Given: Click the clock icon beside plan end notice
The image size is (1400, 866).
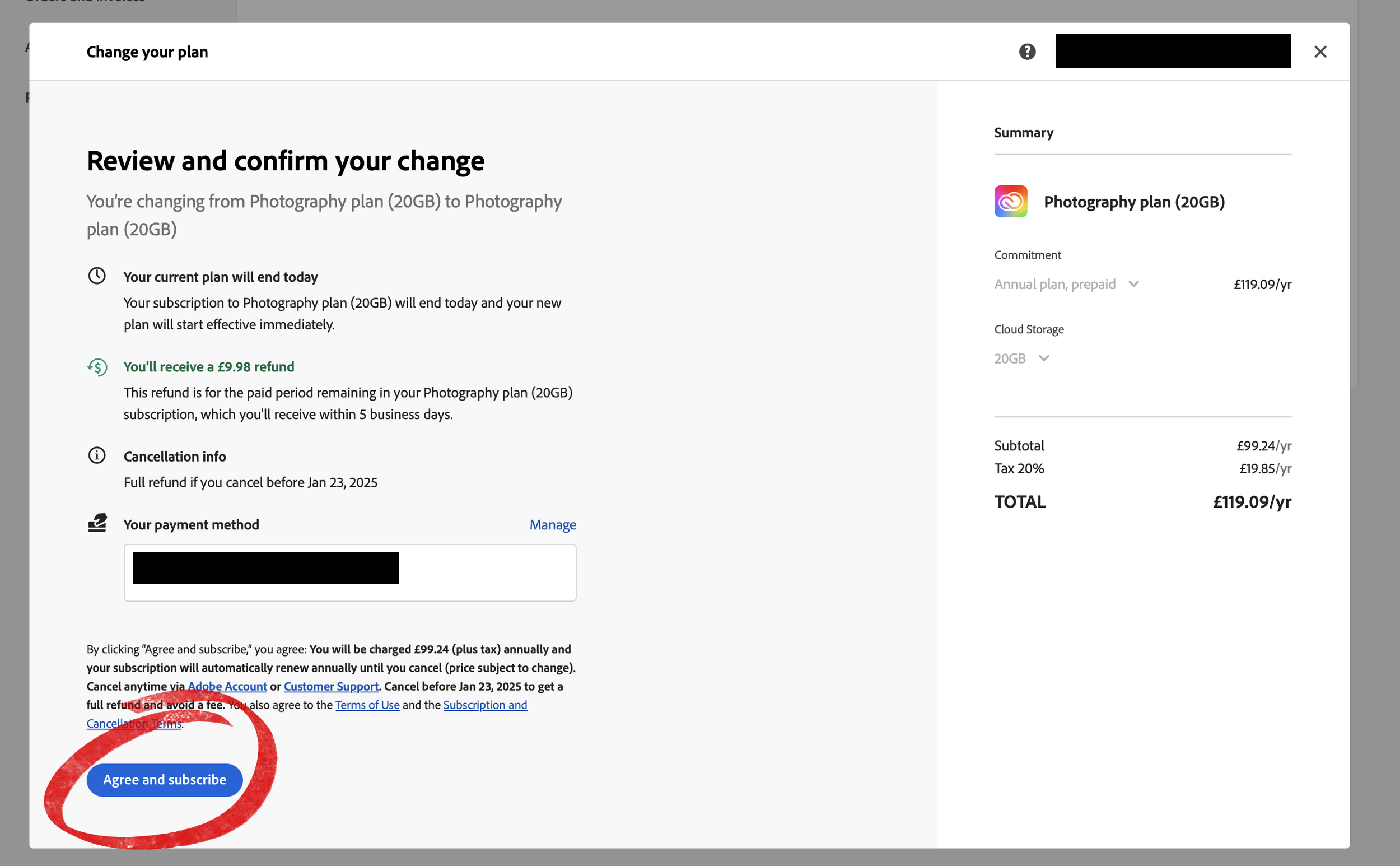Looking at the screenshot, I should (97, 276).
